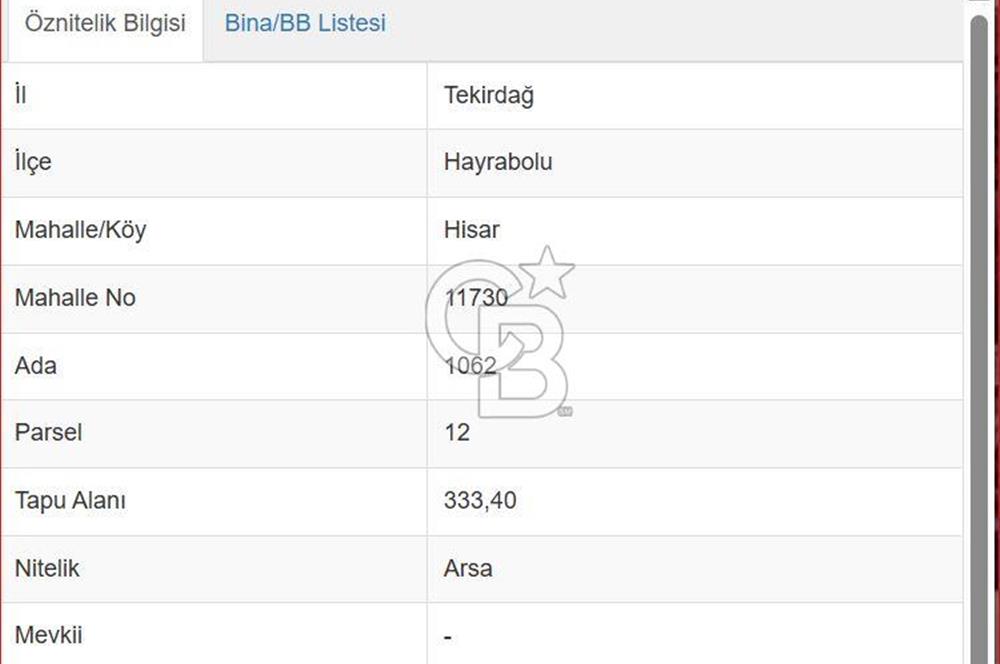Select the İlçe row label
Image resolution: width=1000 pixels, height=664 pixels.
(x=33, y=162)
